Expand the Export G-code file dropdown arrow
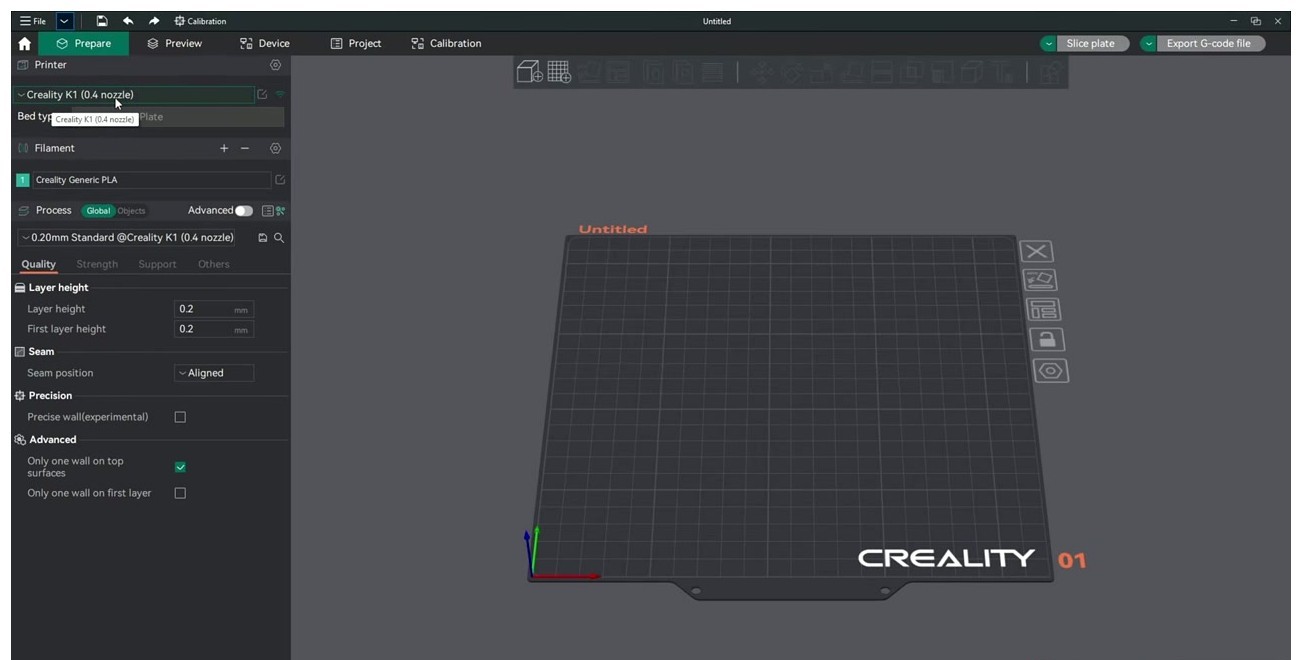Screen dimensions: 1300x660 (x=1148, y=44)
